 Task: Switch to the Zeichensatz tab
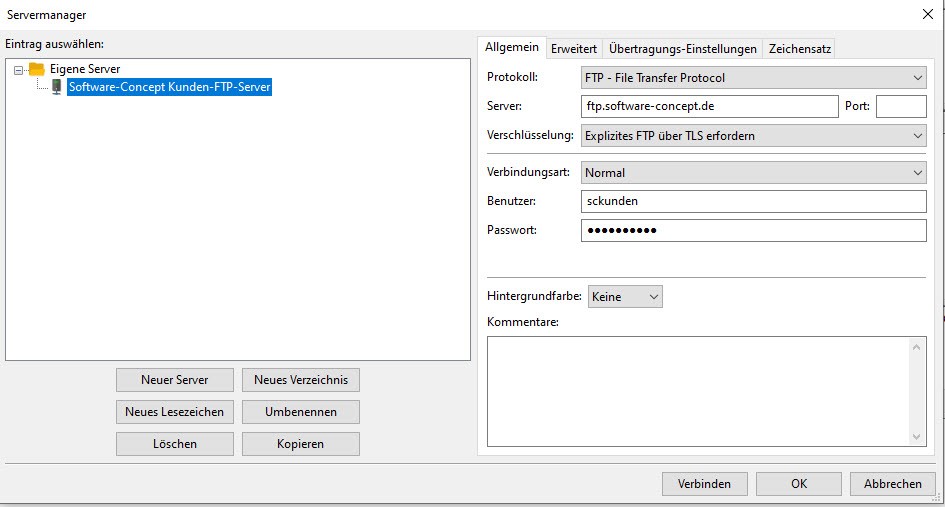799,49
